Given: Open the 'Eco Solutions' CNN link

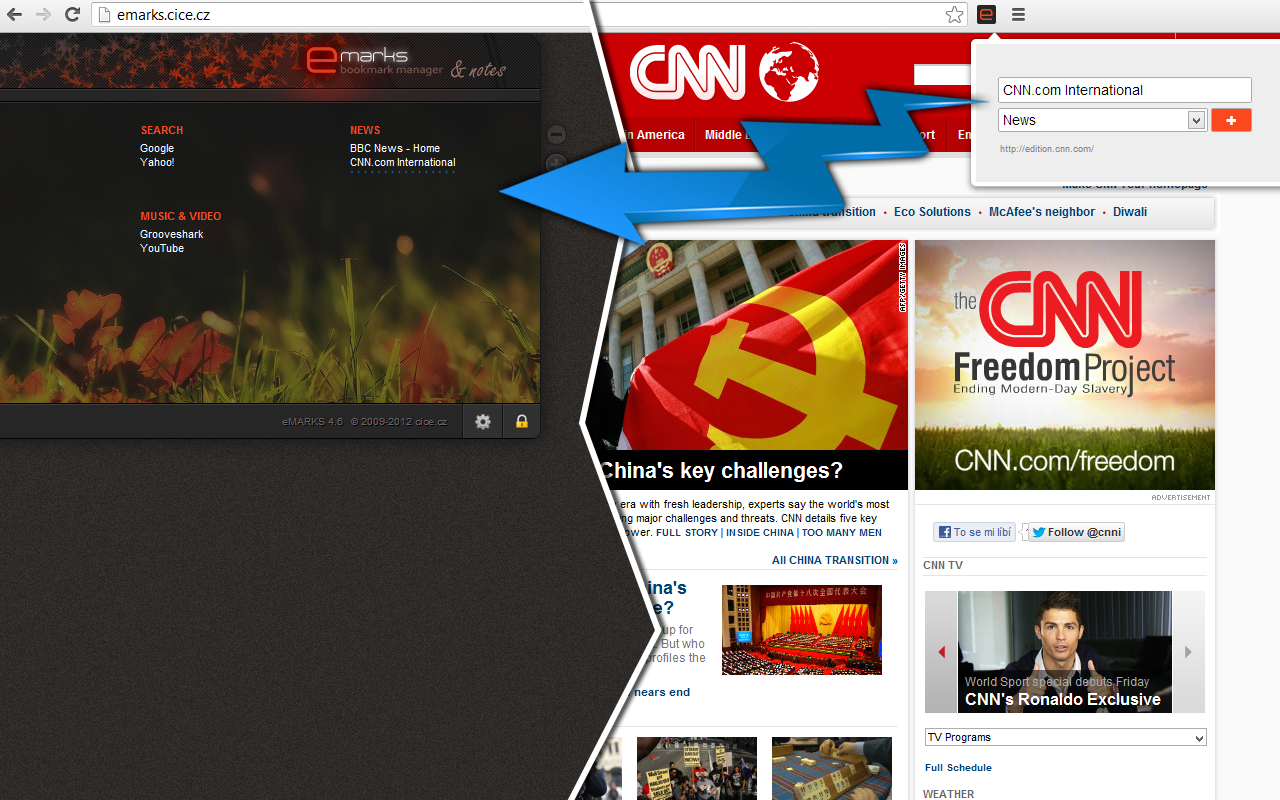Looking at the screenshot, I should click(932, 212).
